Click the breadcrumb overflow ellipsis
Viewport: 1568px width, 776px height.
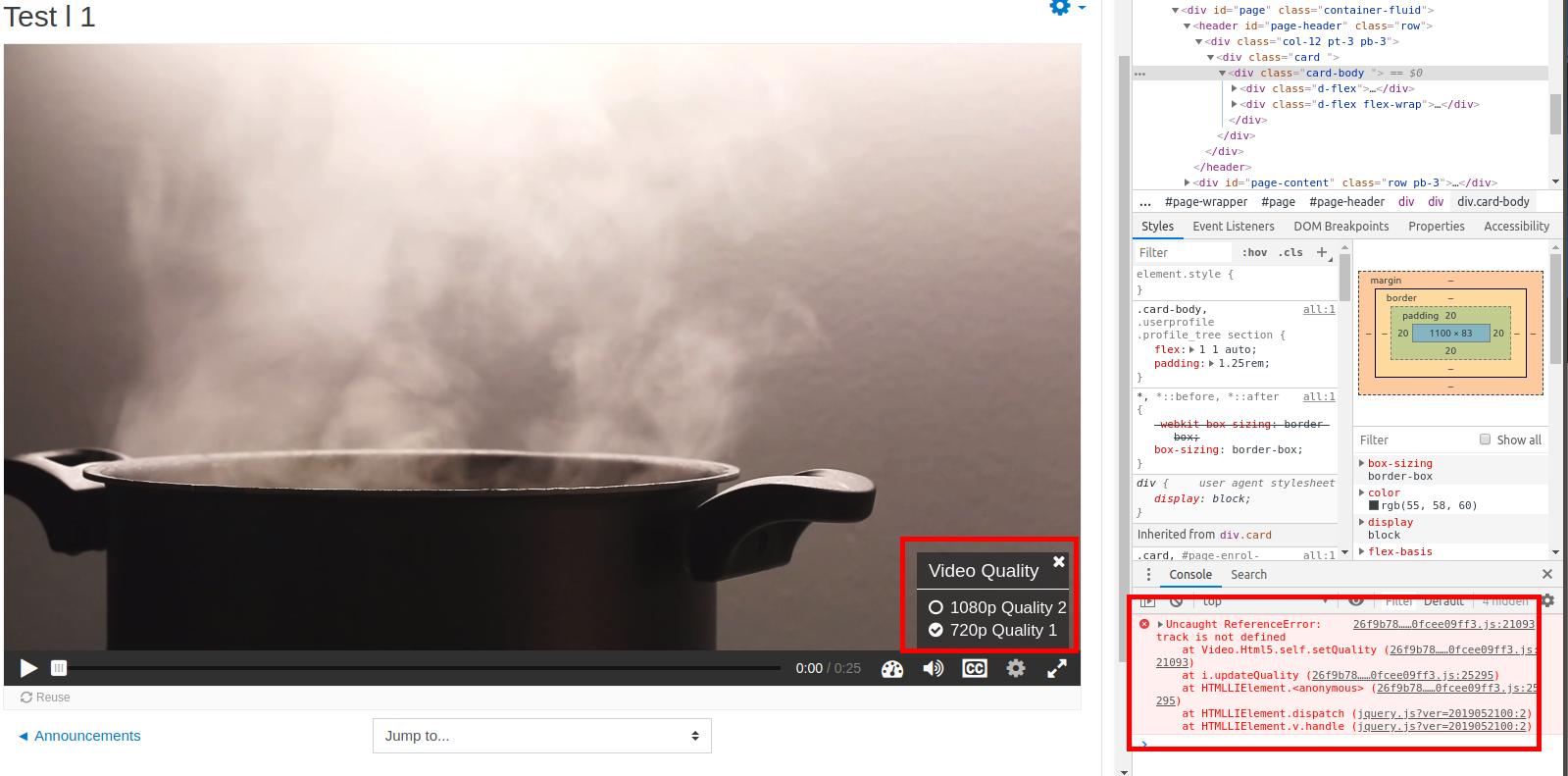pyautogui.click(x=1145, y=202)
